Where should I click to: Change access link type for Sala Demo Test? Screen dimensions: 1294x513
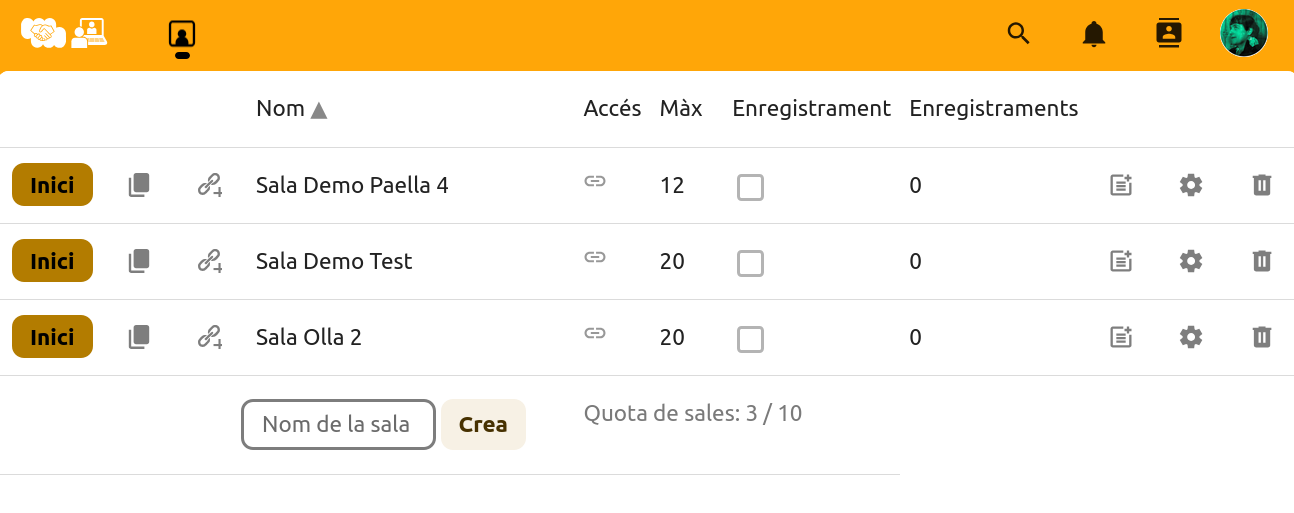click(595, 257)
